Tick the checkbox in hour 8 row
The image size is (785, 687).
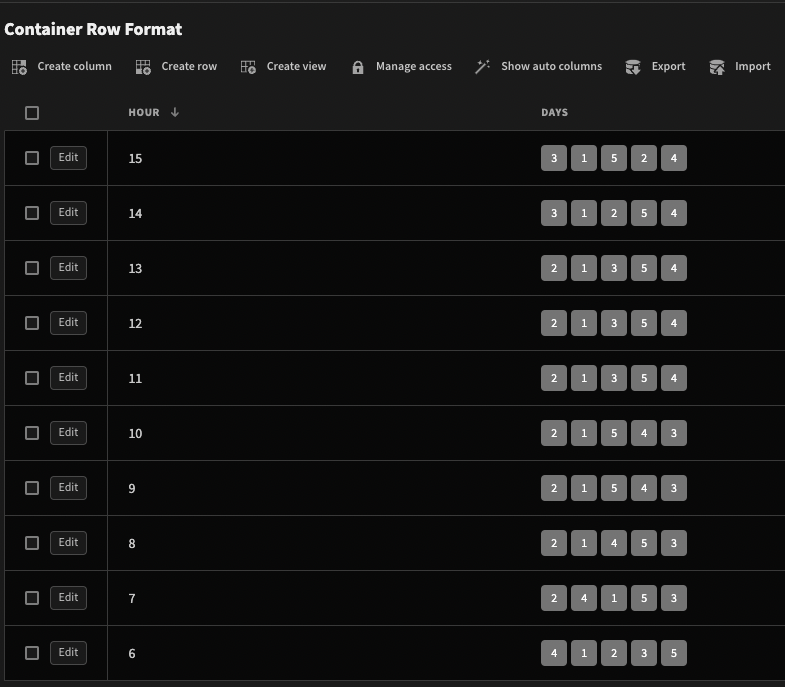pyautogui.click(x=32, y=543)
